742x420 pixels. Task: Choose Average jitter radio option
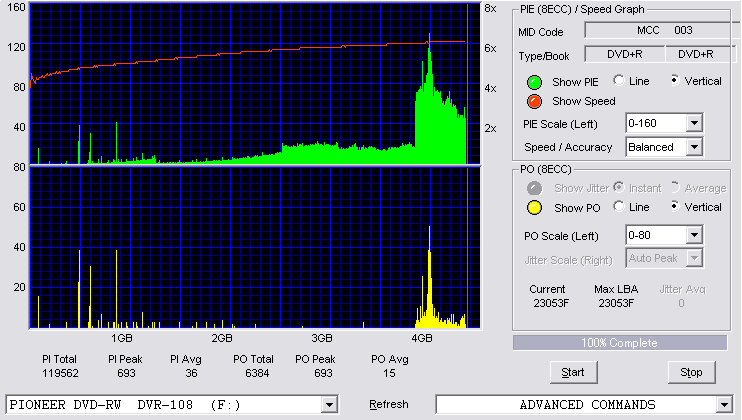click(x=675, y=187)
